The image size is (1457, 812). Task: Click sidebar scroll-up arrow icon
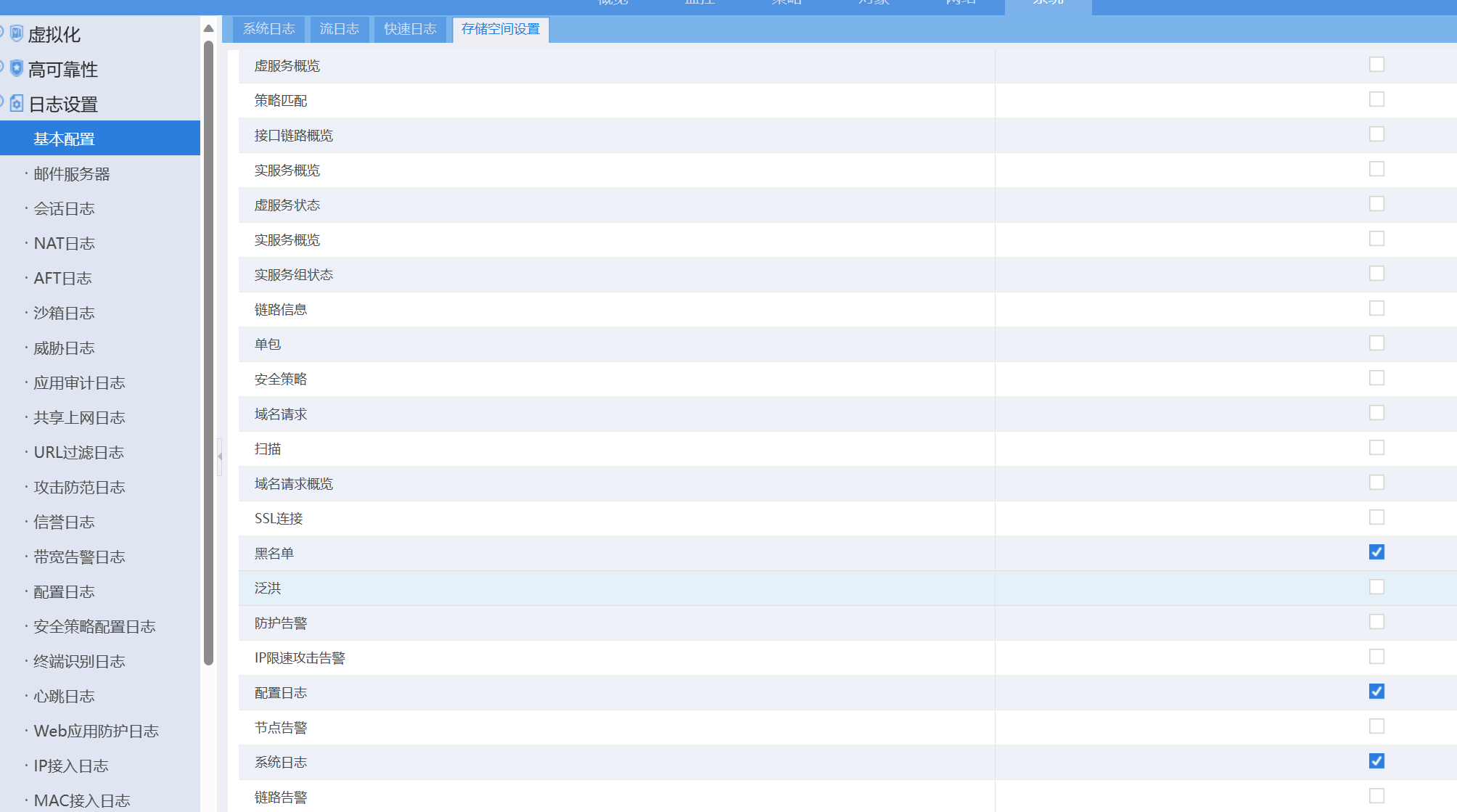click(208, 28)
